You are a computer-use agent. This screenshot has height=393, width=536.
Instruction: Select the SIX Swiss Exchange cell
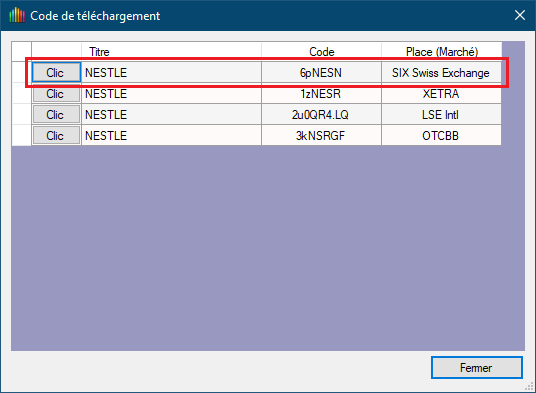[x=441, y=72]
